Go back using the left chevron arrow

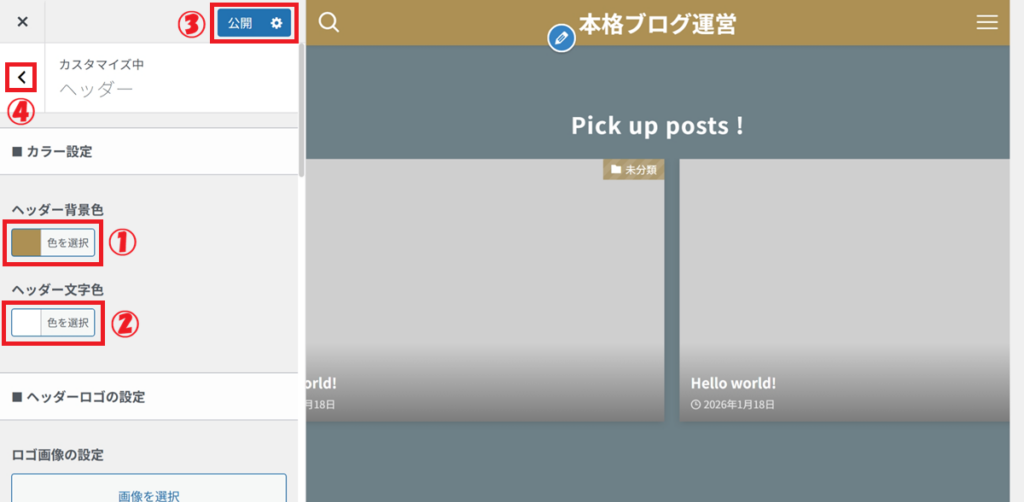click(22, 77)
